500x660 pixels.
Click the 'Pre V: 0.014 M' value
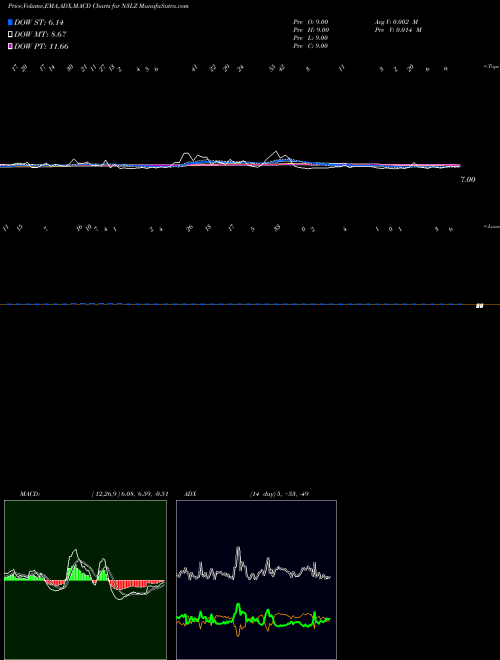(x=398, y=30)
